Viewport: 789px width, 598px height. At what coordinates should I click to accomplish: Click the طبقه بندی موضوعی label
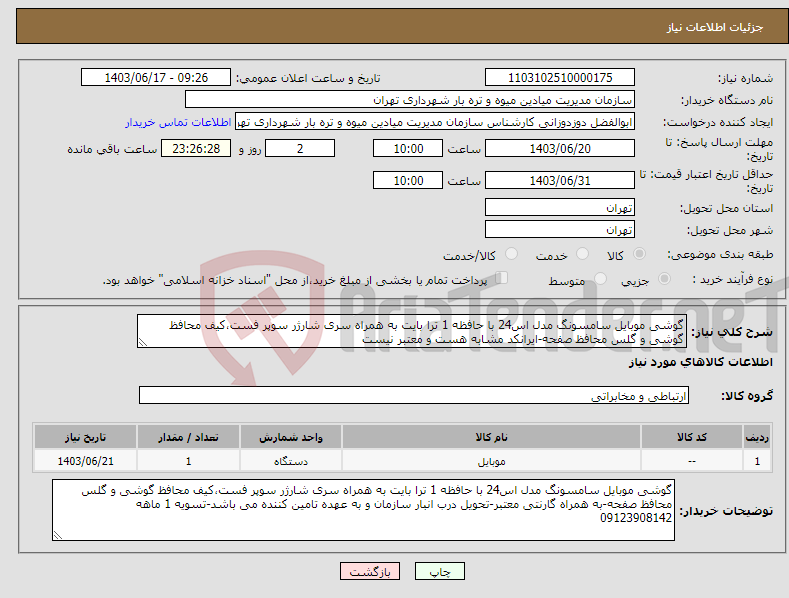pos(720,255)
